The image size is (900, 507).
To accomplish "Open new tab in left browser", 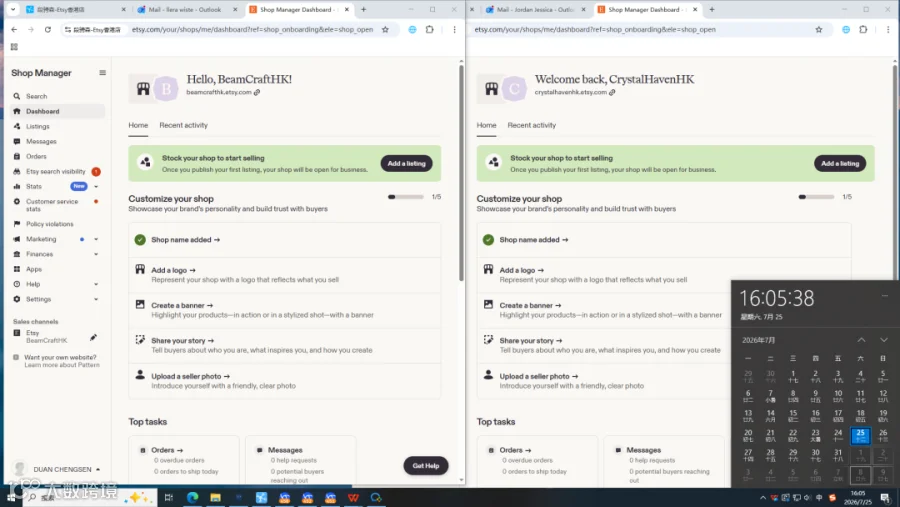I will pyautogui.click(x=363, y=9).
